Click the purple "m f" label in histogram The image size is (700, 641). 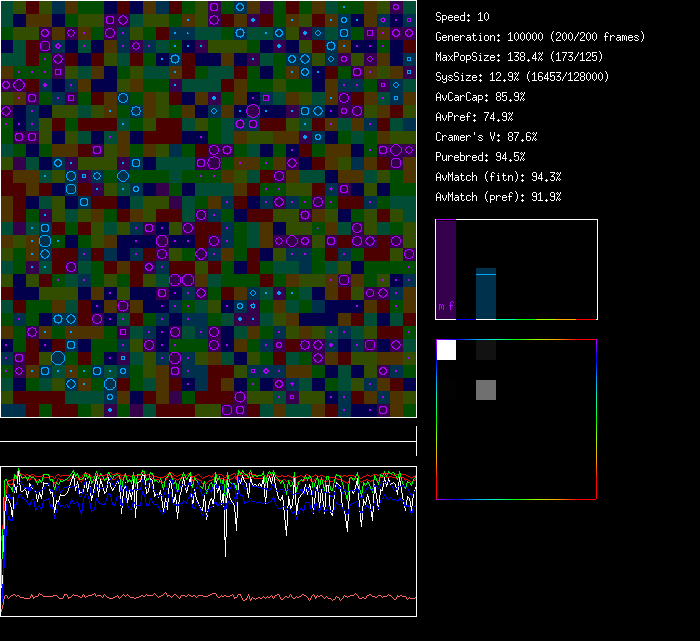[446, 307]
